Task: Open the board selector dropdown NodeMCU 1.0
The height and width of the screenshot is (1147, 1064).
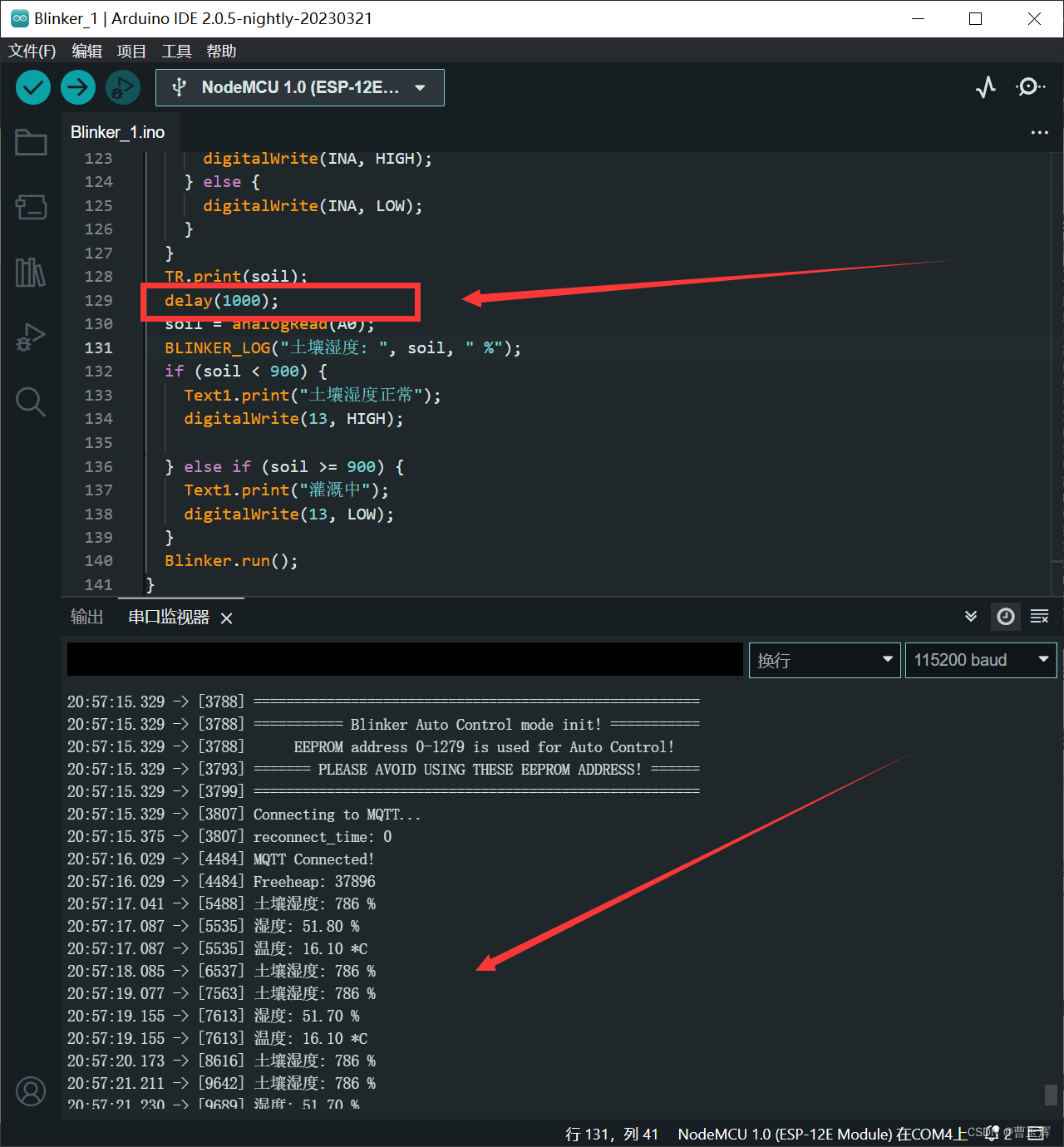Action: click(300, 87)
